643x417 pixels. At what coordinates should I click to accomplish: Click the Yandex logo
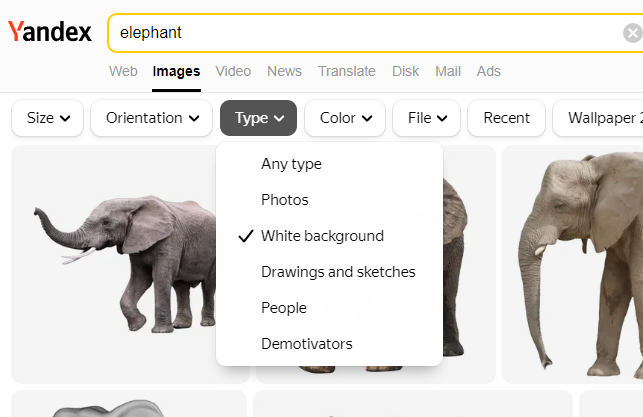(50, 32)
